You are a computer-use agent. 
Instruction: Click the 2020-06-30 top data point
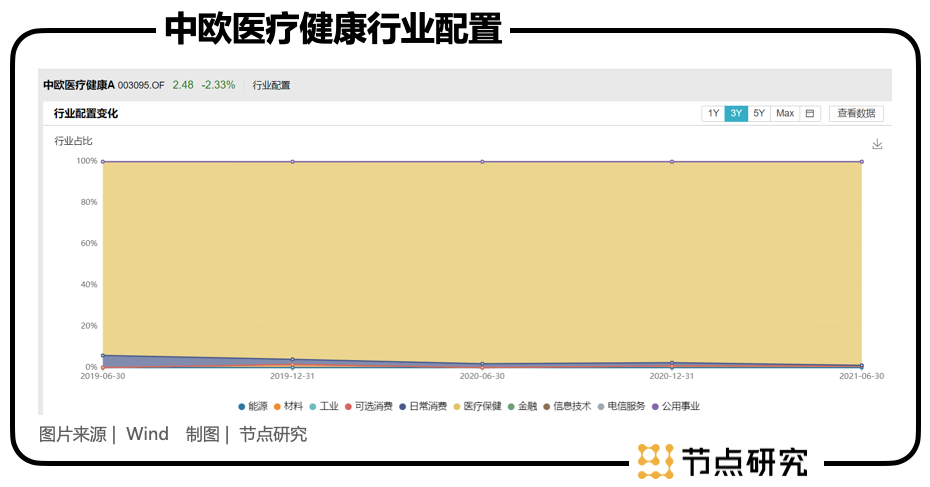tap(482, 161)
